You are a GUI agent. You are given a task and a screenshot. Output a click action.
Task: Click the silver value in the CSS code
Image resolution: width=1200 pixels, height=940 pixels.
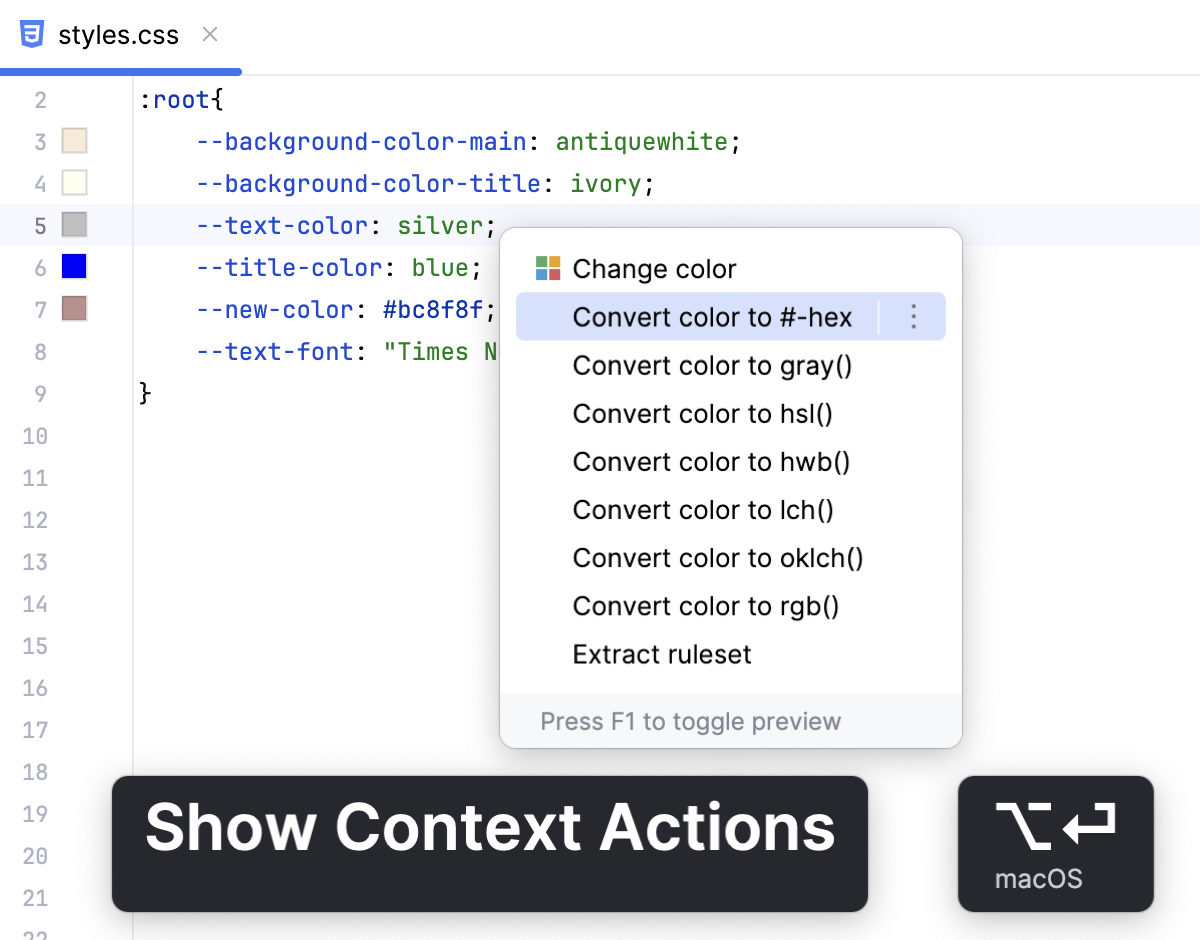pos(440,225)
